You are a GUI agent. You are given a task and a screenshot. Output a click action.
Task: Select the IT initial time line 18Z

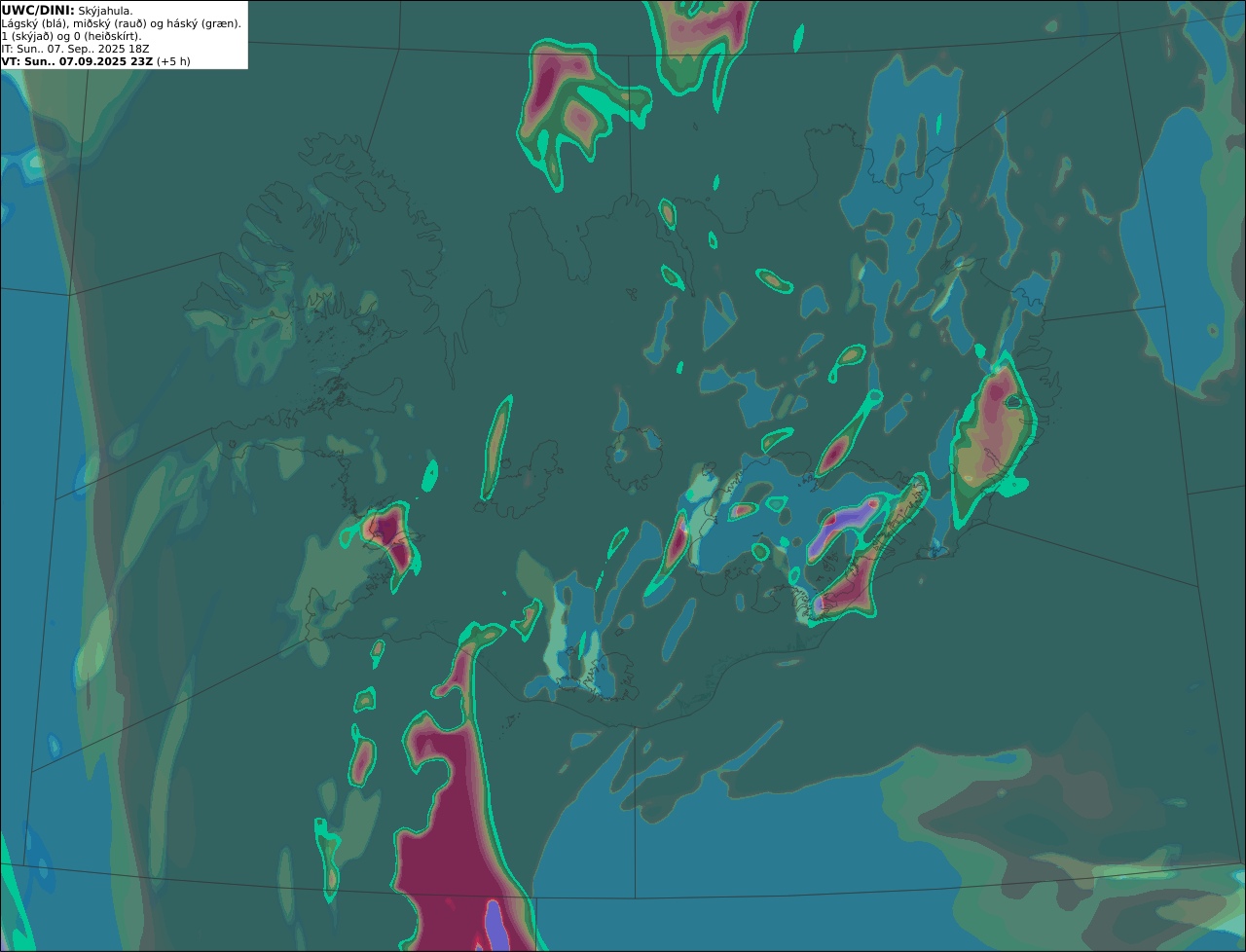pos(76,49)
